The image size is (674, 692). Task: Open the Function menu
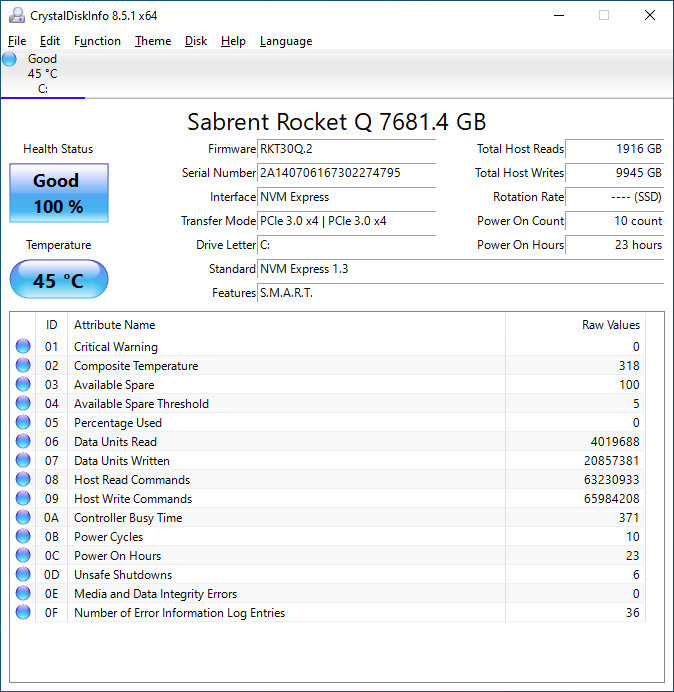point(97,41)
